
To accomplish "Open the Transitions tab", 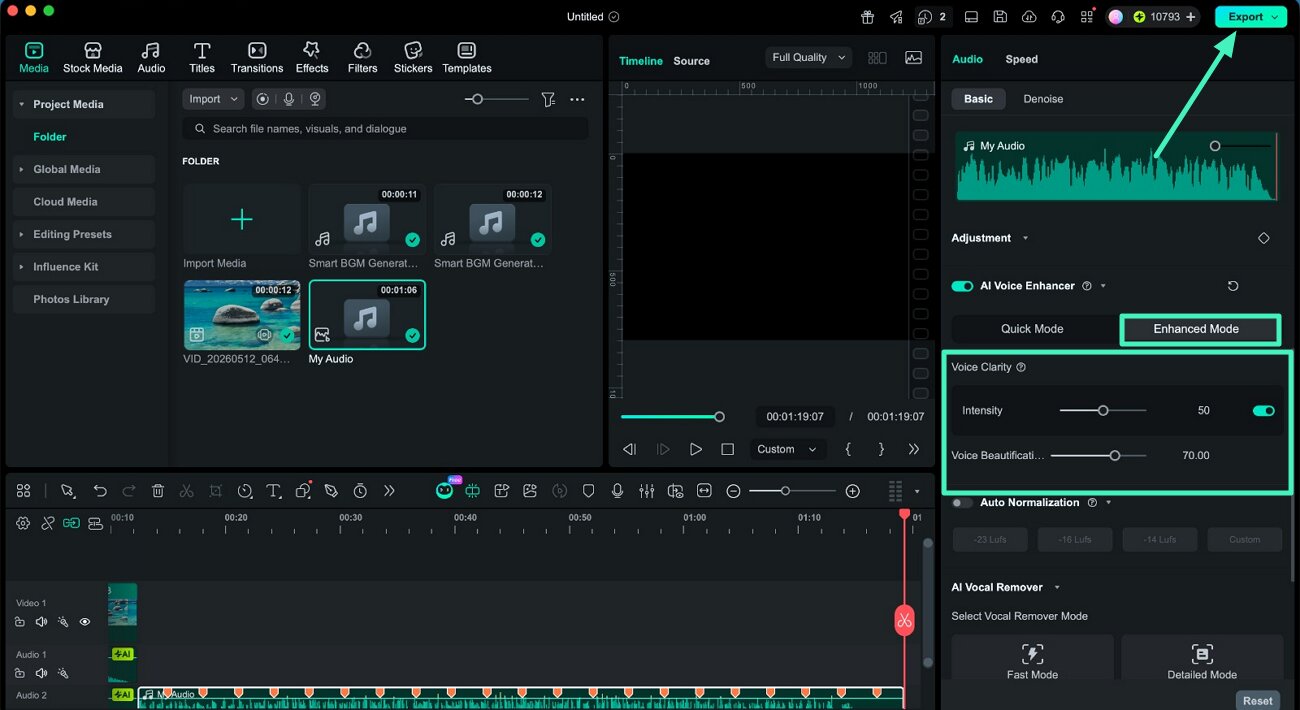I will pos(257,58).
